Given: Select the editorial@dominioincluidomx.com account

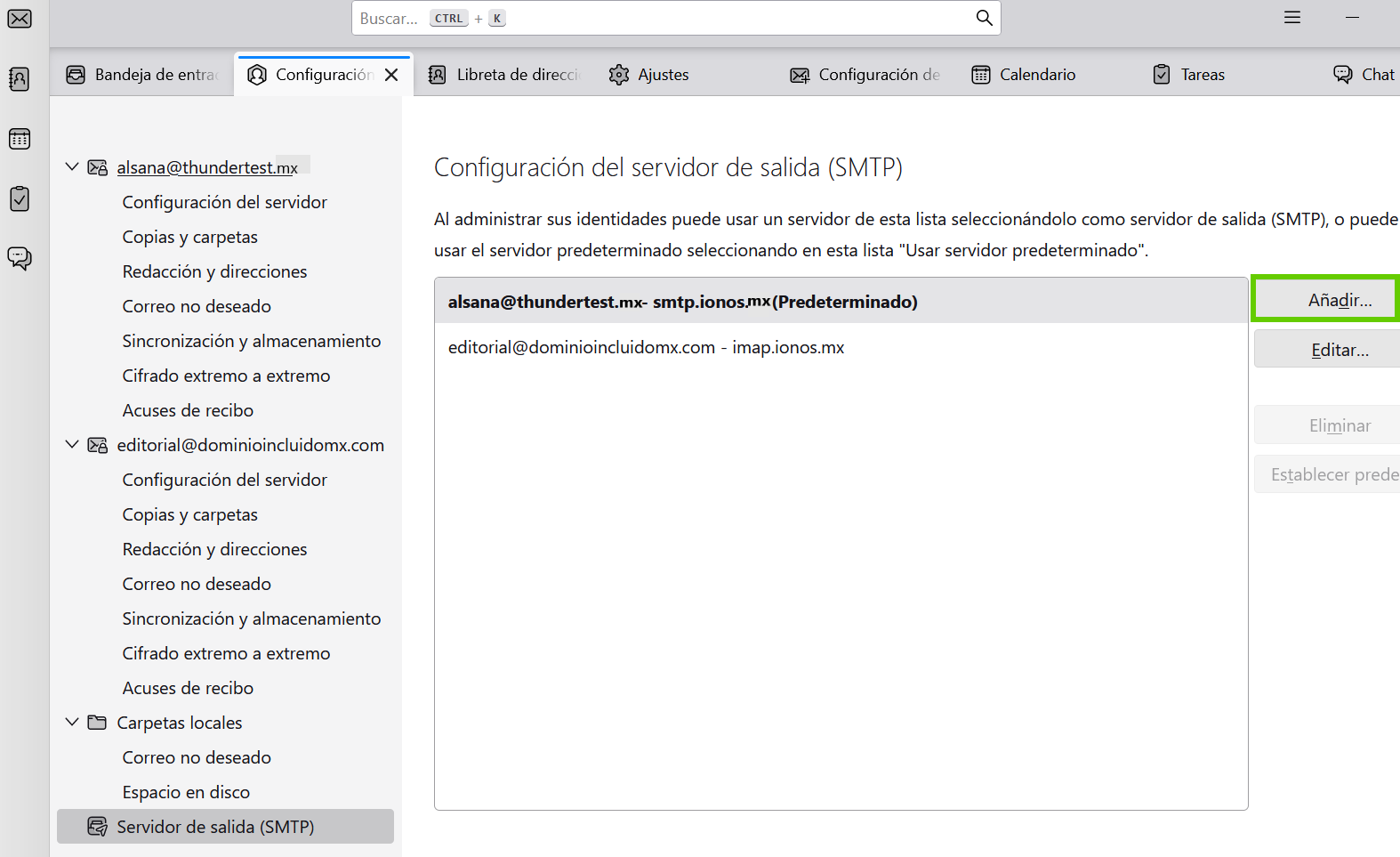Looking at the screenshot, I should coord(251,445).
